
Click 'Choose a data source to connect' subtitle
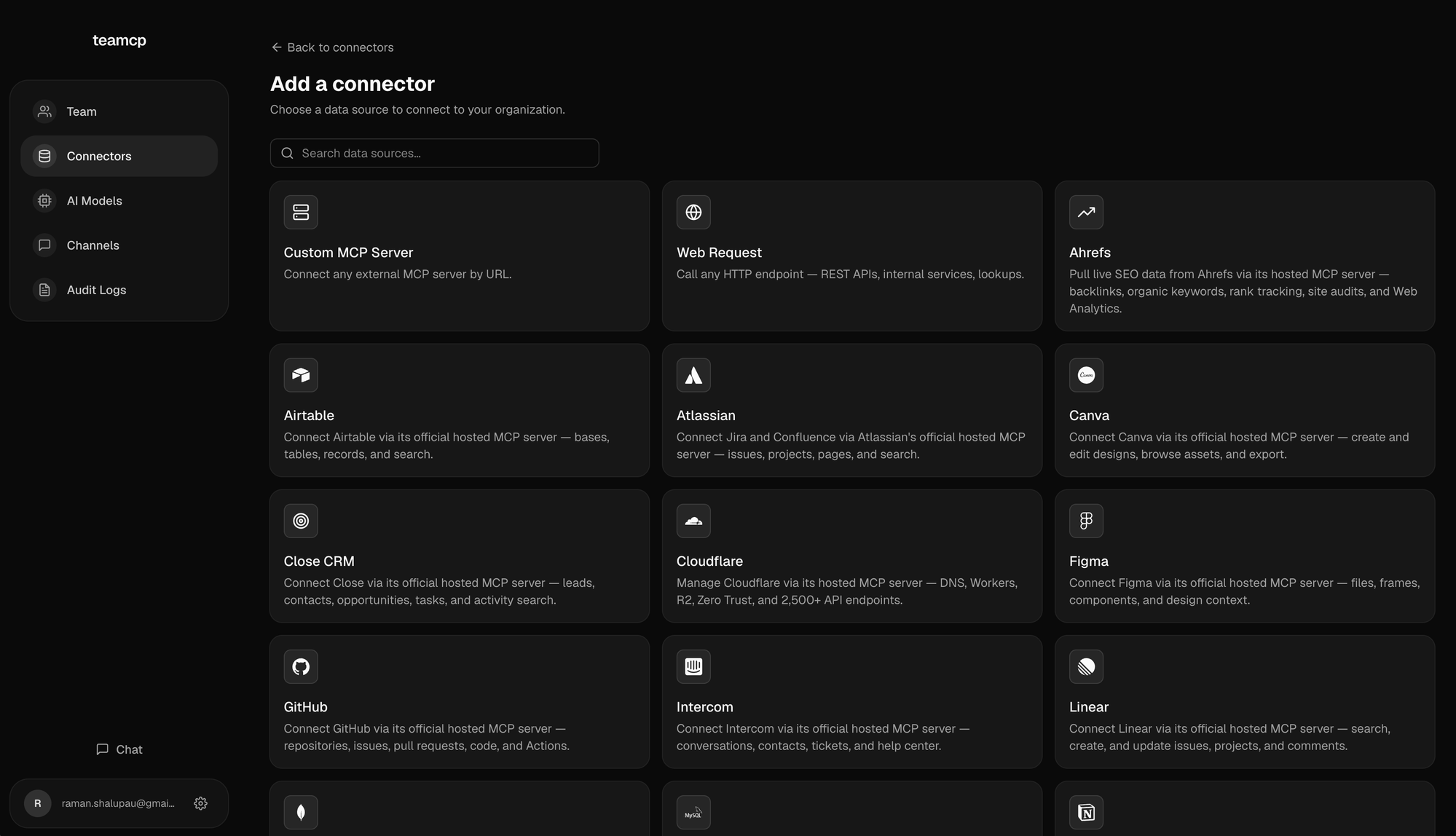(417, 110)
